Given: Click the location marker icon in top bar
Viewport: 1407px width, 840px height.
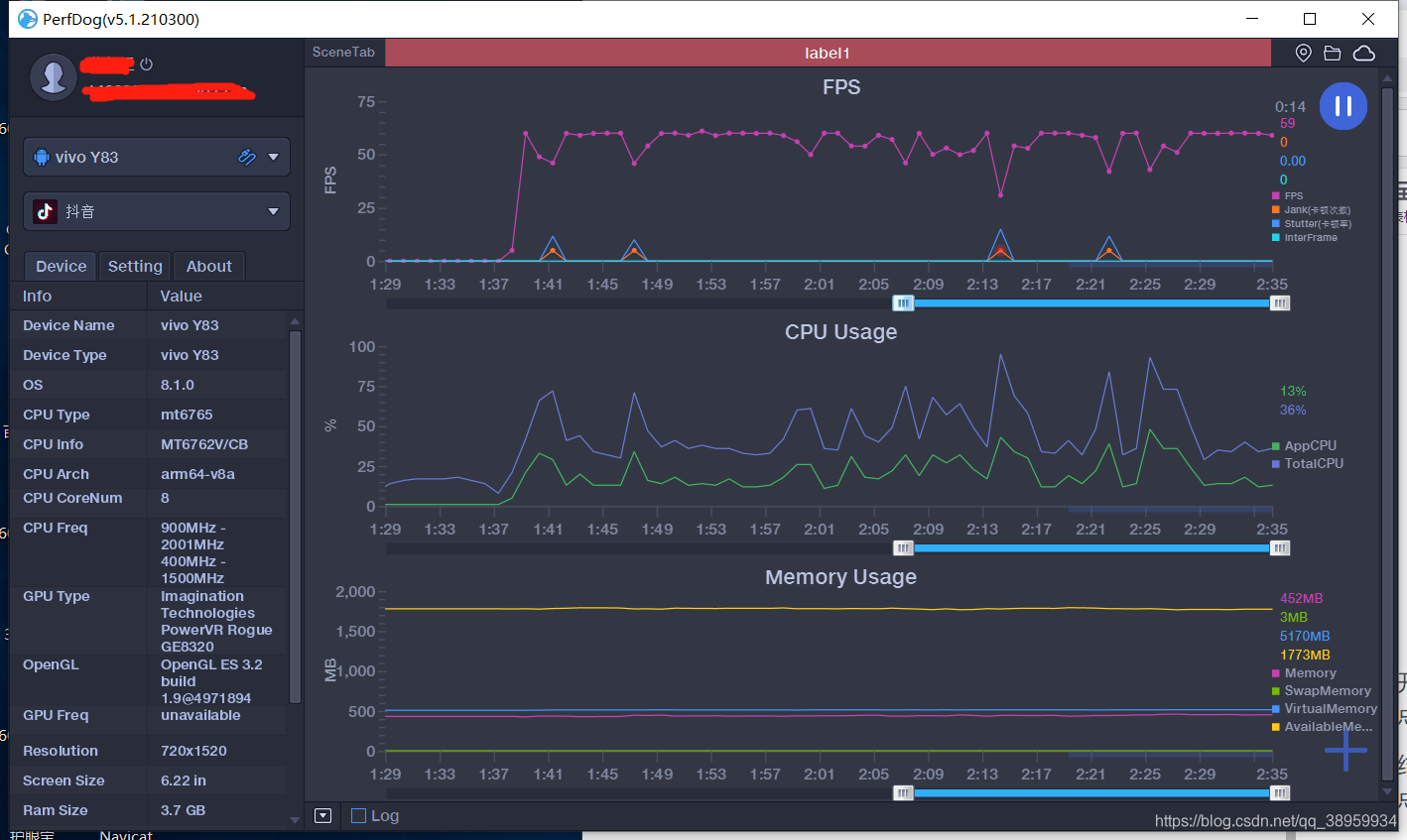Looking at the screenshot, I should tap(1304, 53).
